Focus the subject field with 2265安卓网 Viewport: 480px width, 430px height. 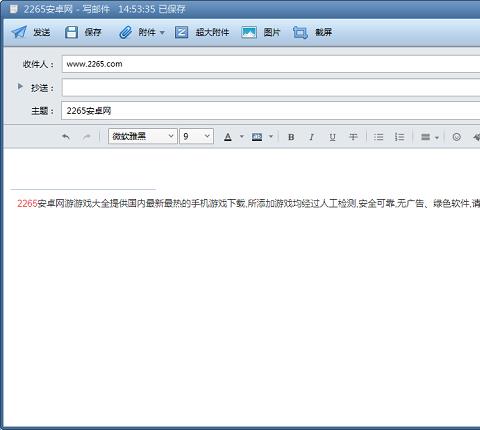(271, 111)
